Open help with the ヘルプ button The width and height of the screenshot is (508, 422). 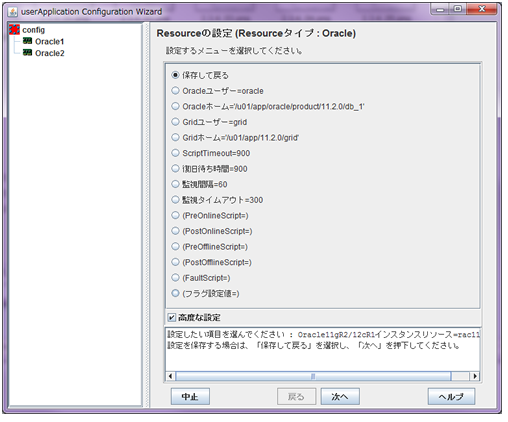(x=451, y=396)
